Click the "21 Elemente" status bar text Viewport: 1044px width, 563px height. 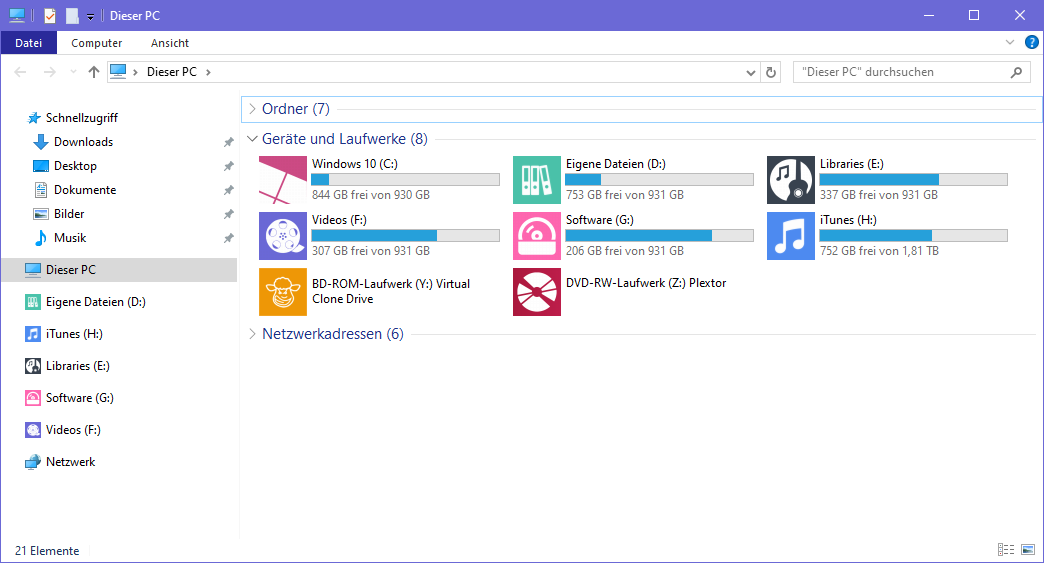click(47, 551)
